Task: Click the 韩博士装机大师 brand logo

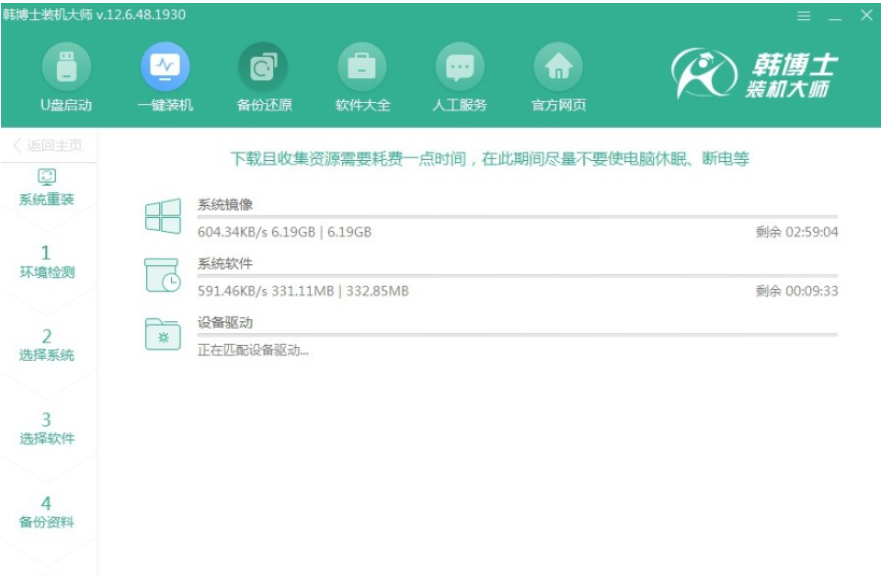Action: (x=753, y=76)
